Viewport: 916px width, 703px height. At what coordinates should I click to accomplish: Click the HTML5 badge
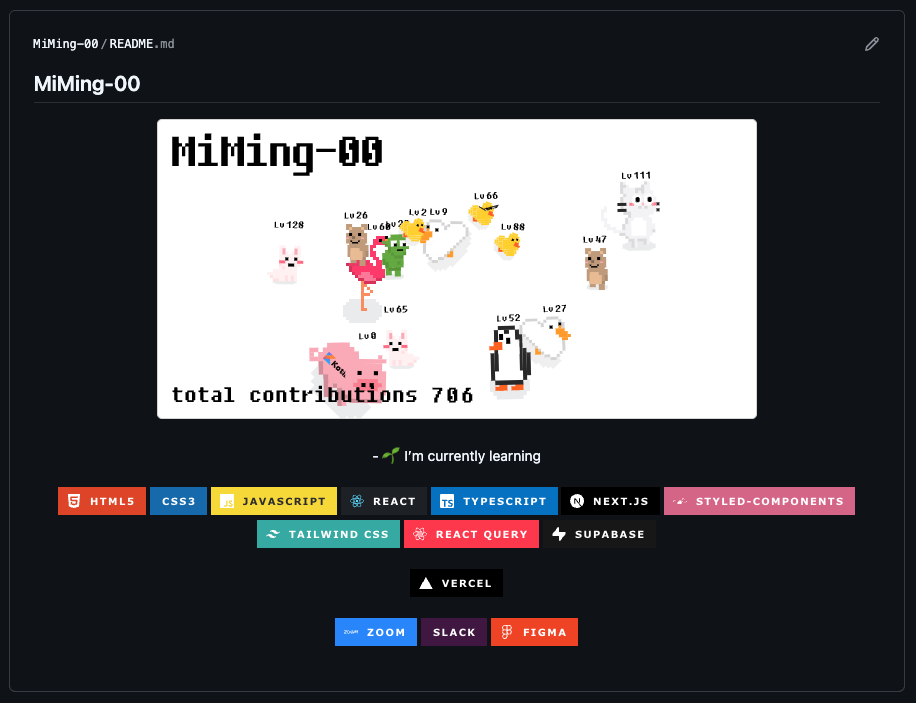(102, 501)
